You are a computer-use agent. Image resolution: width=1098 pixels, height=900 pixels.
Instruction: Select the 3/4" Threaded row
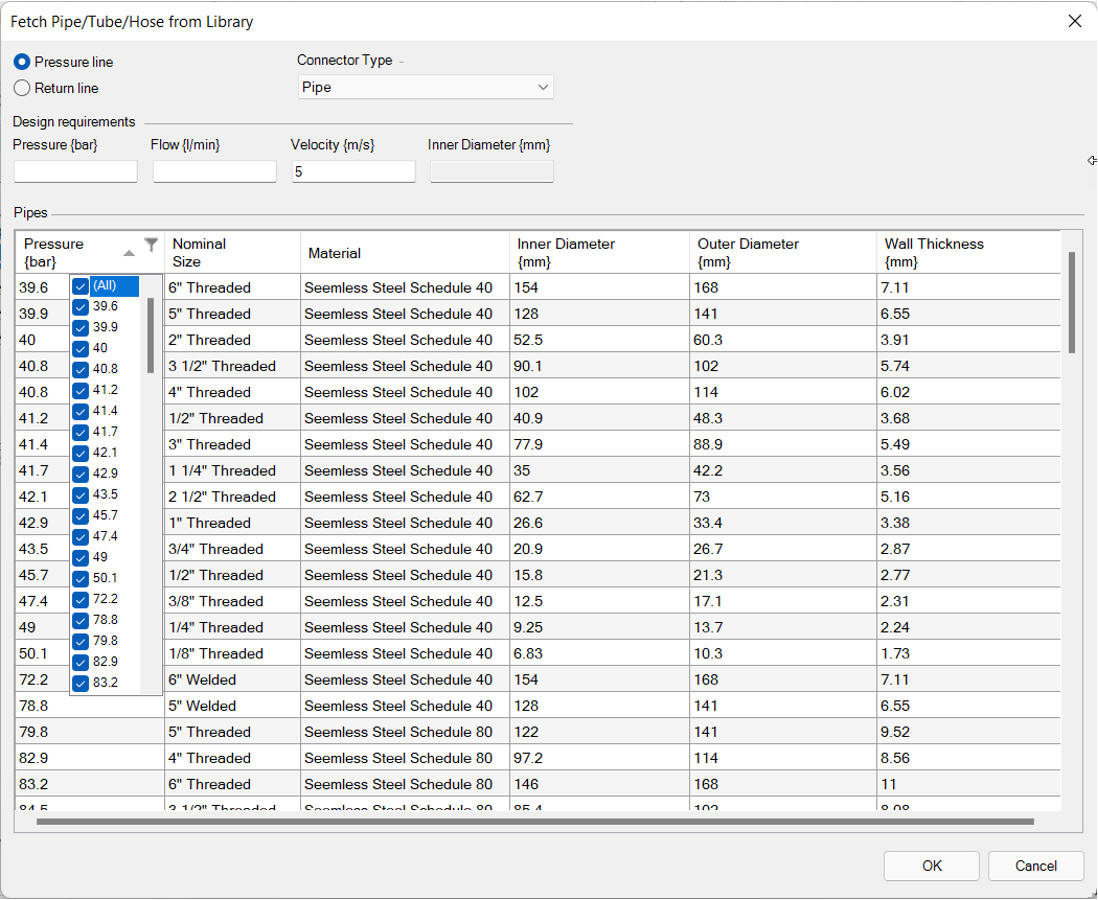click(x=538, y=549)
